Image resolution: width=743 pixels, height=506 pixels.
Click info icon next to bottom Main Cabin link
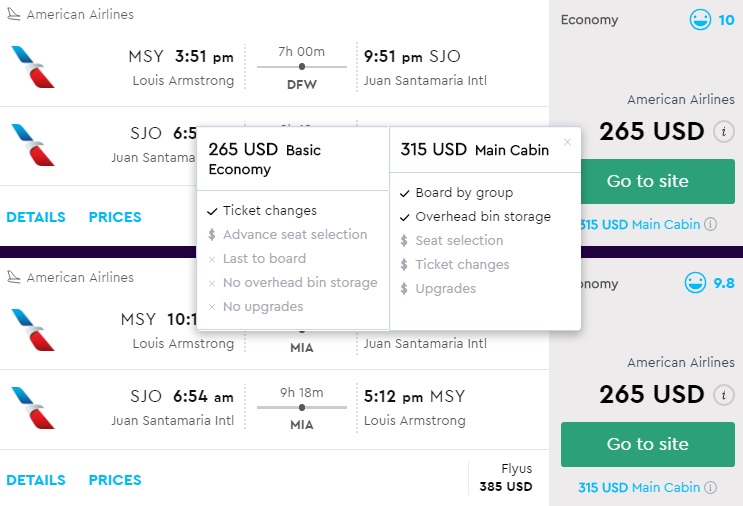click(711, 488)
